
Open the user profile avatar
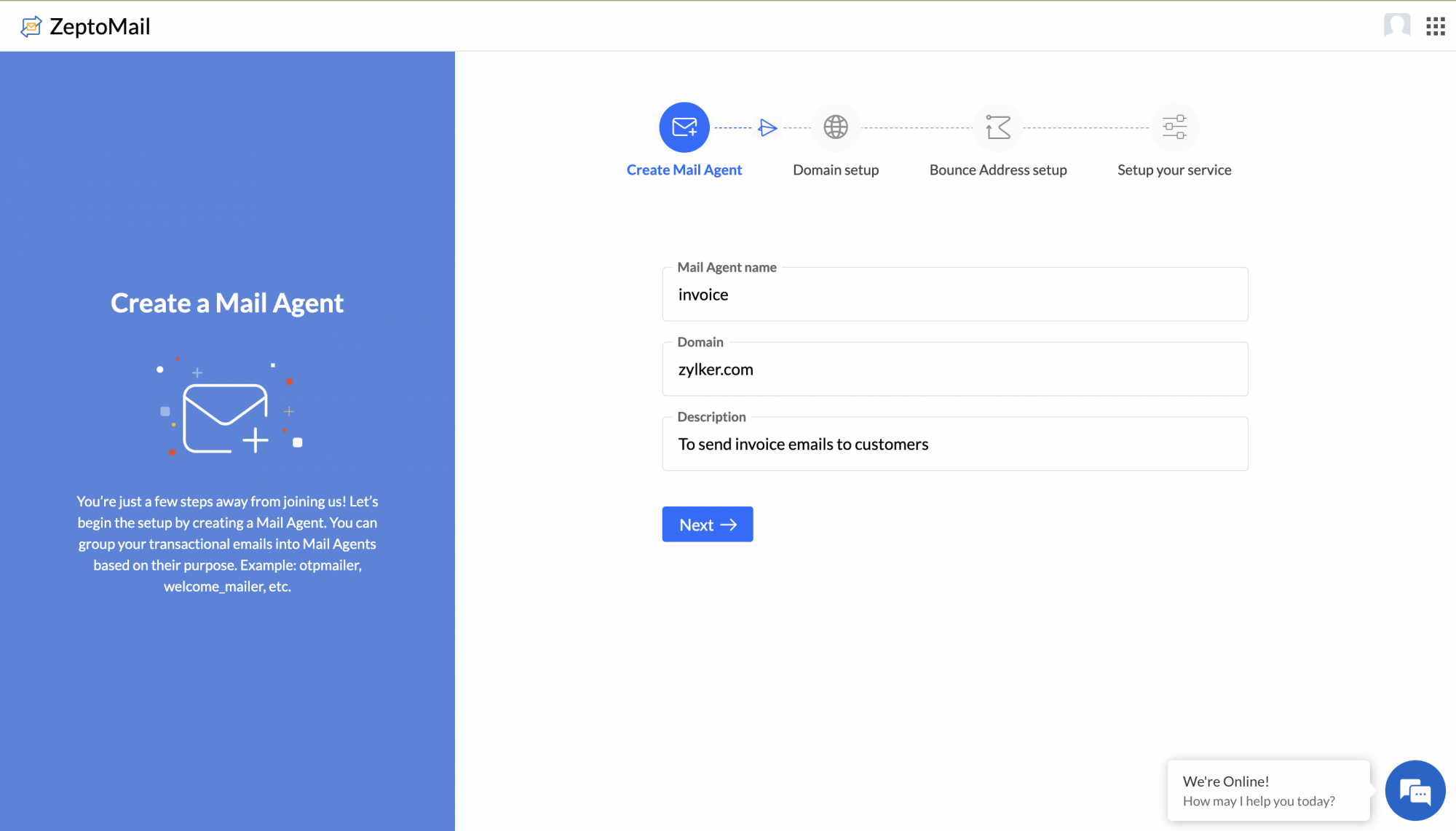point(1396,25)
